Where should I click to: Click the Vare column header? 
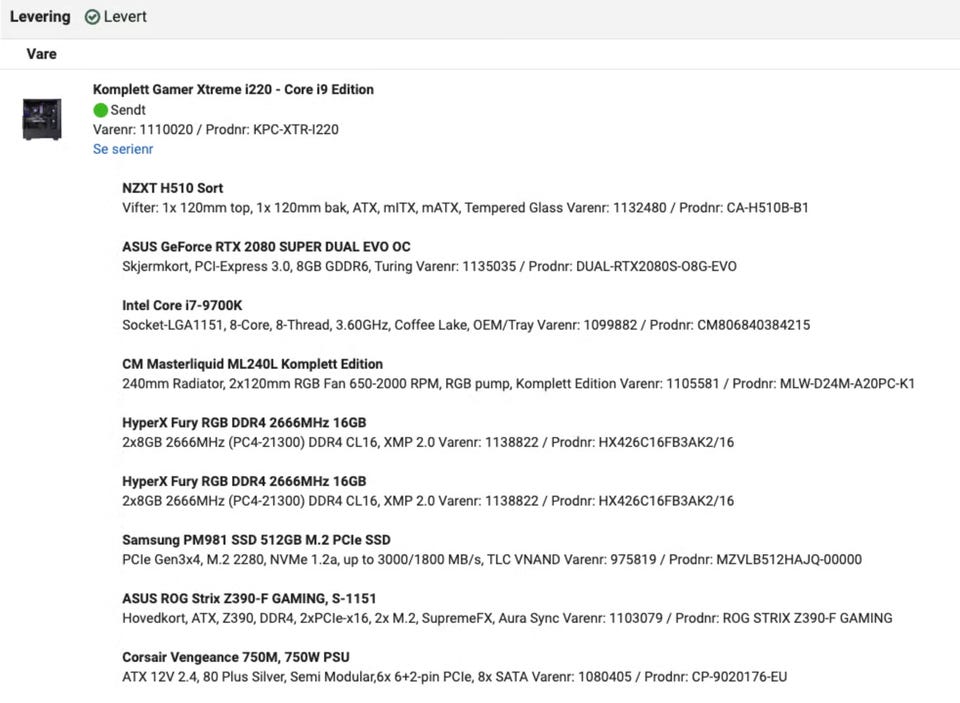click(x=42, y=54)
